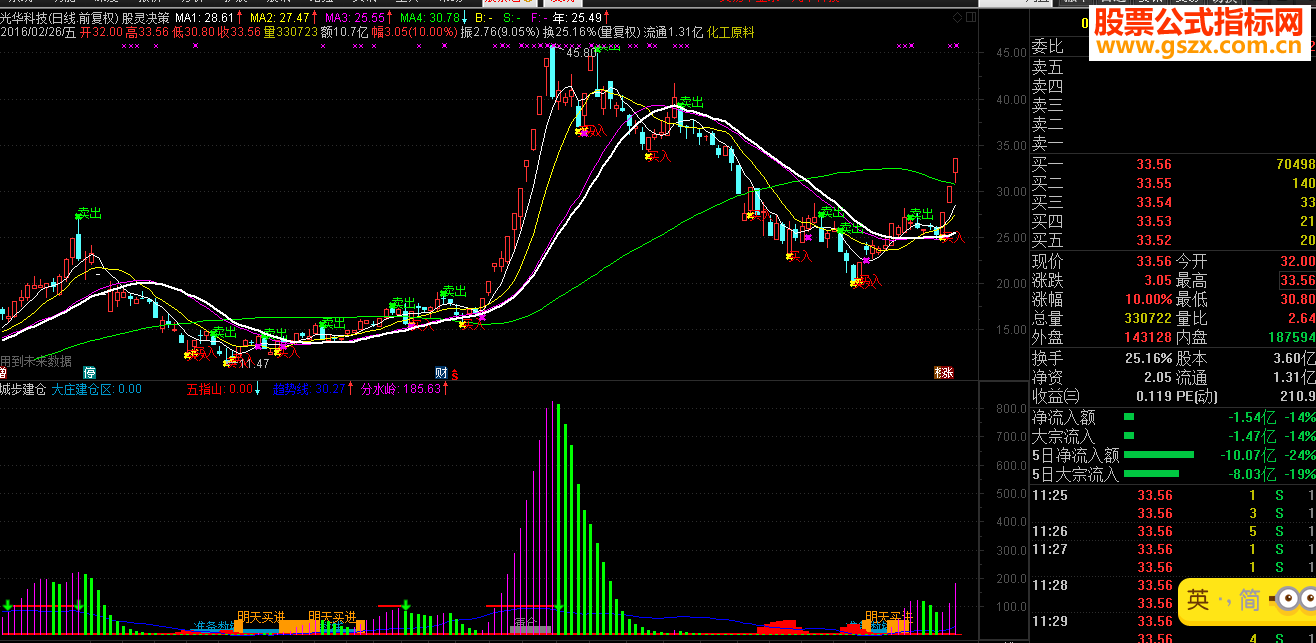Click the 11:28 tick row
The image size is (1316, 643).
click(x=1173, y=585)
